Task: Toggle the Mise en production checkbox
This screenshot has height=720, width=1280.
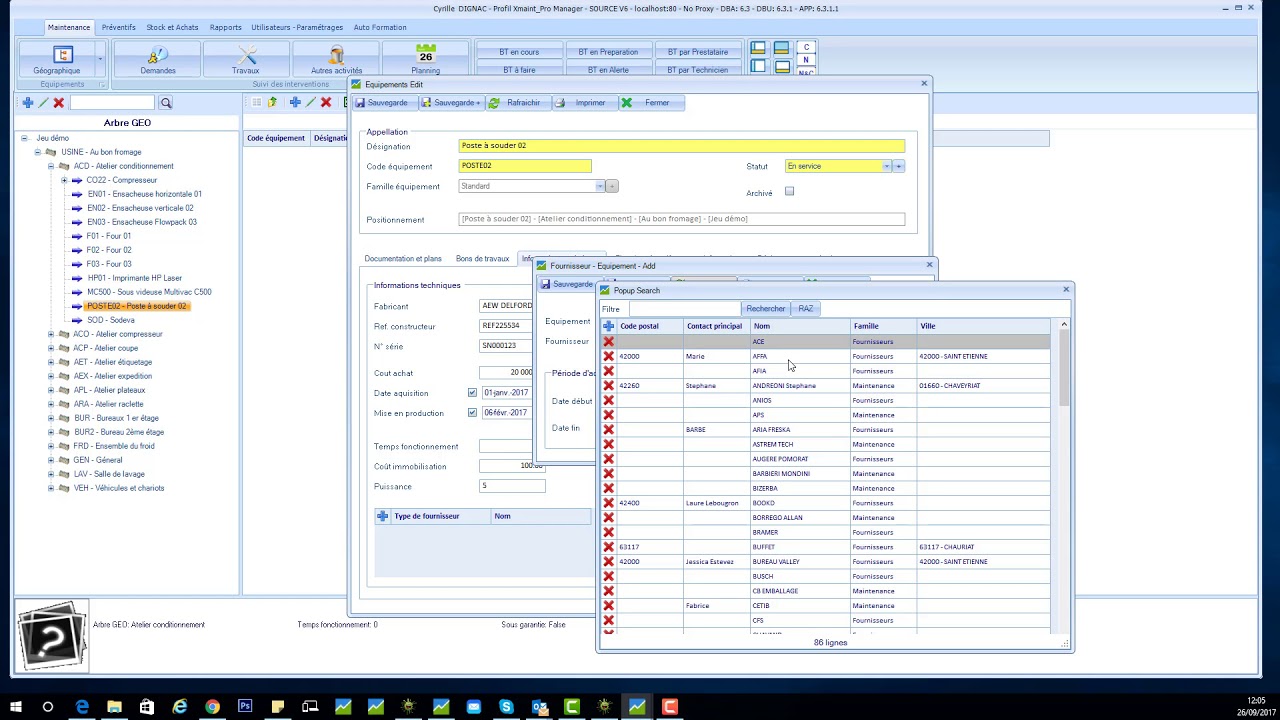Action: click(x=472, y=413)
